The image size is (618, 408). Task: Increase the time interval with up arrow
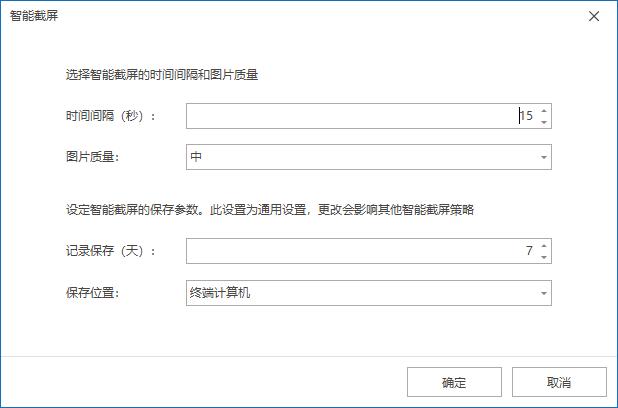[544, 110]
